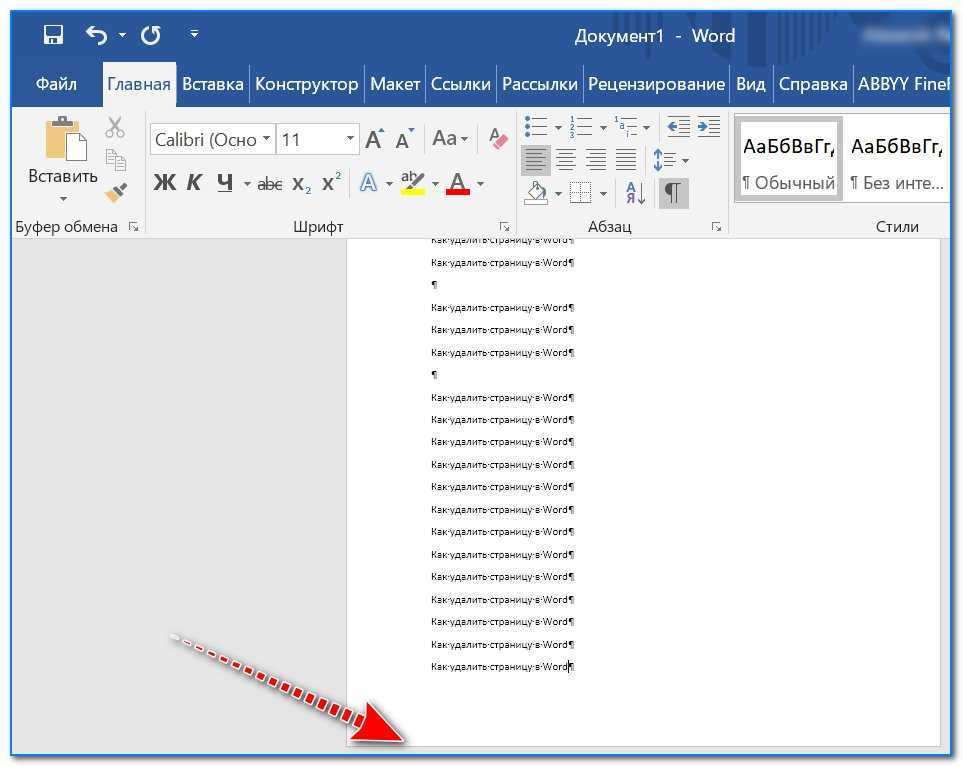Open the Рассылки tab
The image size is (963, 767).
coord(540,84)
